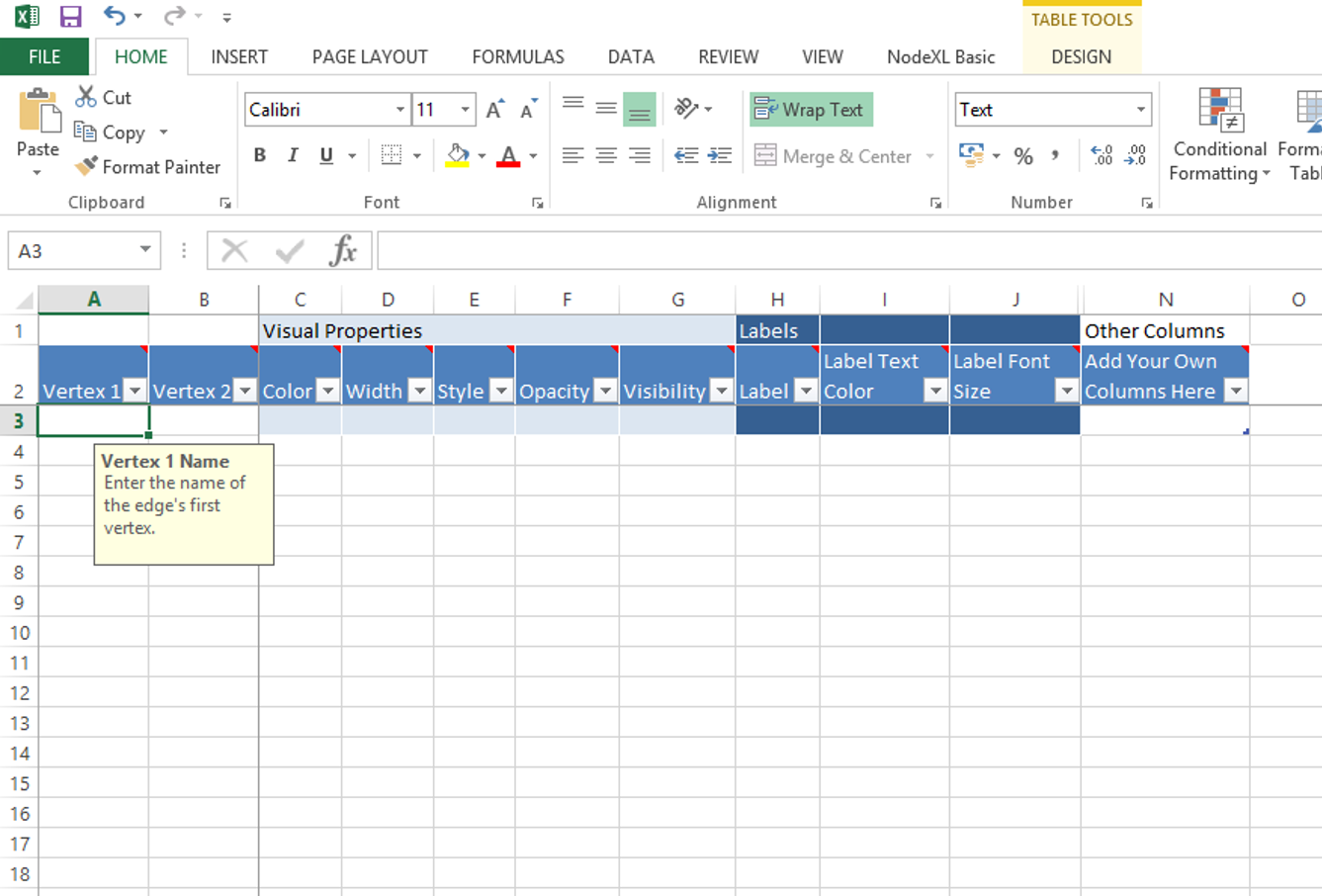Switch to the NodeXL Basic tab
The image size is (1322, 896).
click(940, 56)
